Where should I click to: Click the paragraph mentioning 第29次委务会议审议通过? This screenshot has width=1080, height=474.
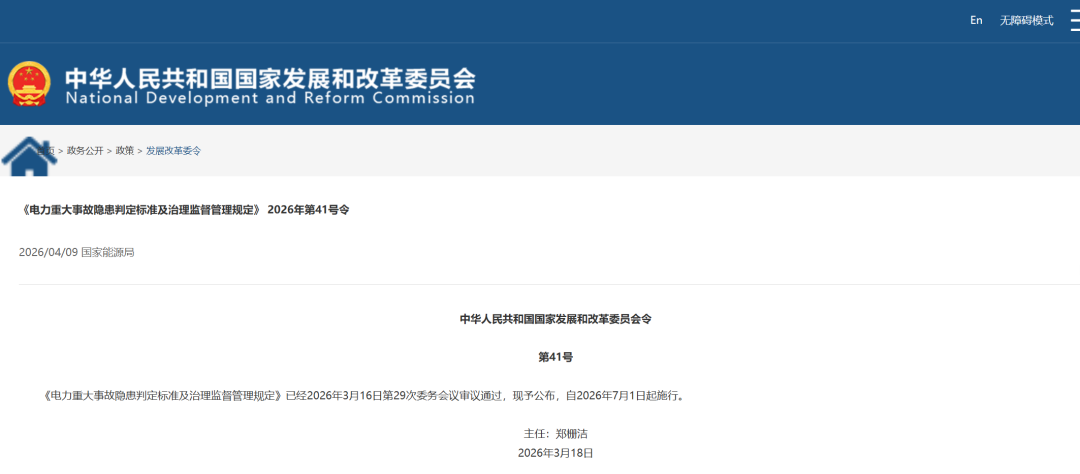click(364, 396)
